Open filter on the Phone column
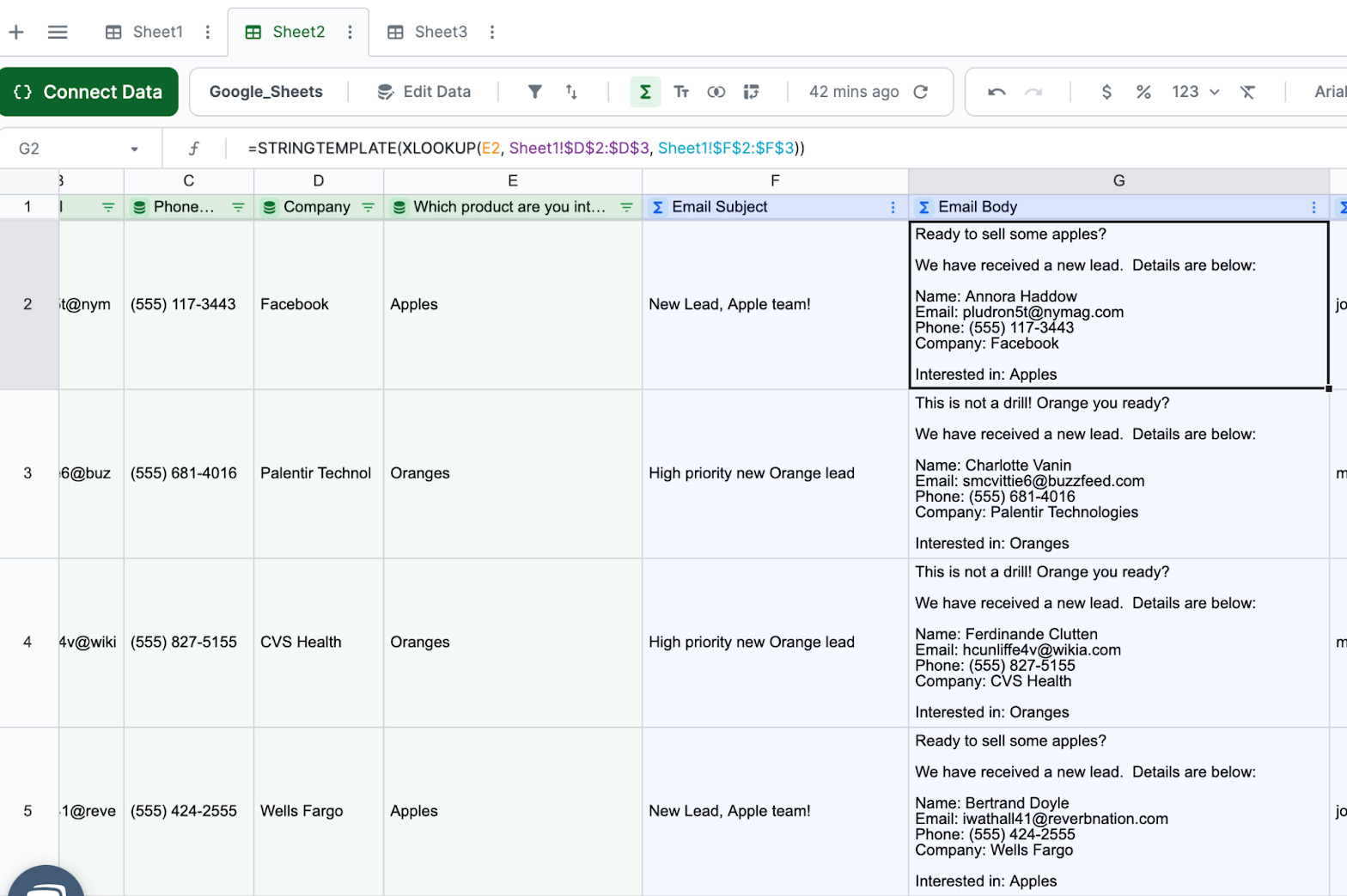The image size is (1347, 896). 238,207
